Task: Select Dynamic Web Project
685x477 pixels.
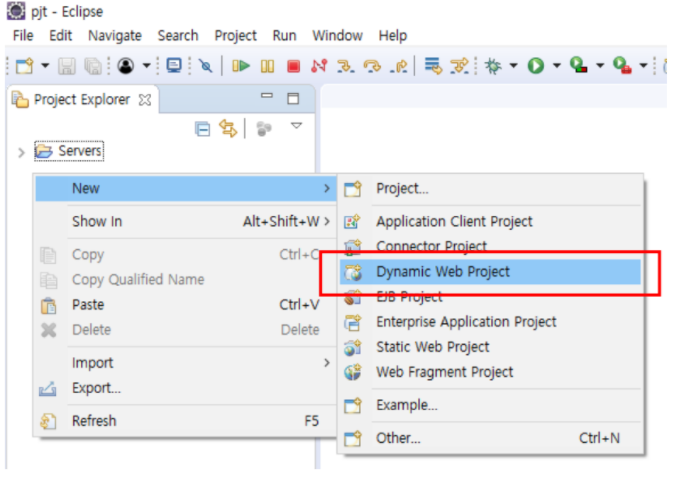Action: 490,272
